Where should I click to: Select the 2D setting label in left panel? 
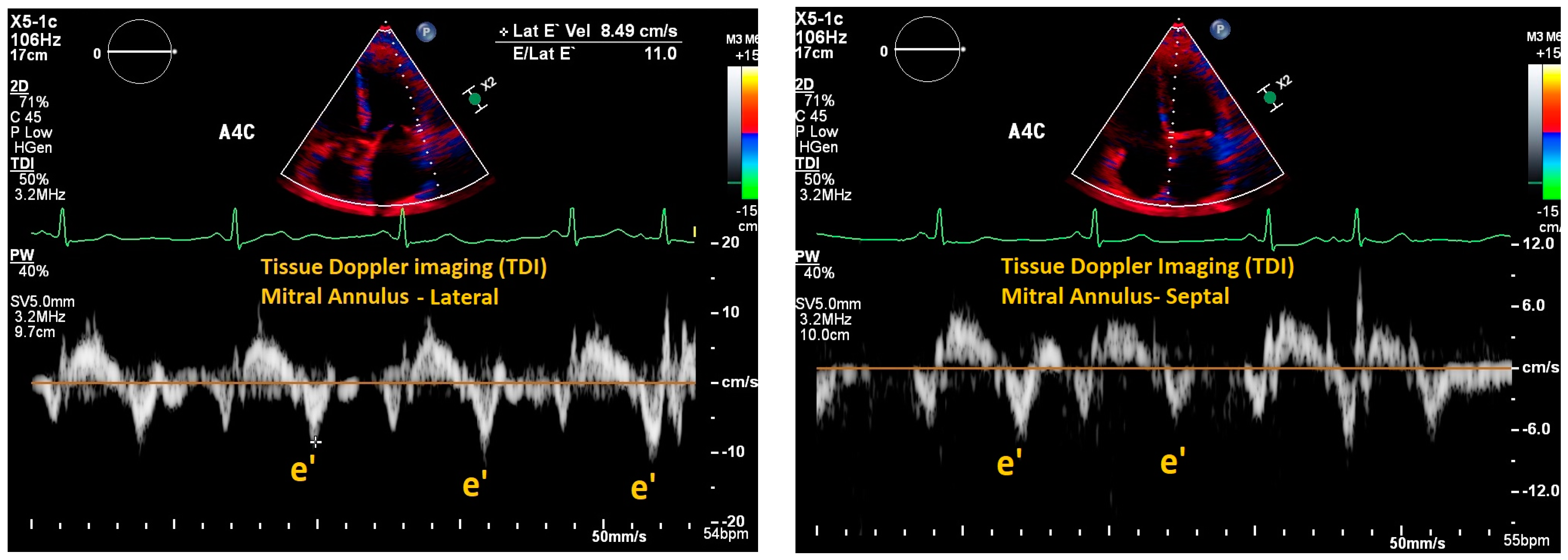click(19, 86)
